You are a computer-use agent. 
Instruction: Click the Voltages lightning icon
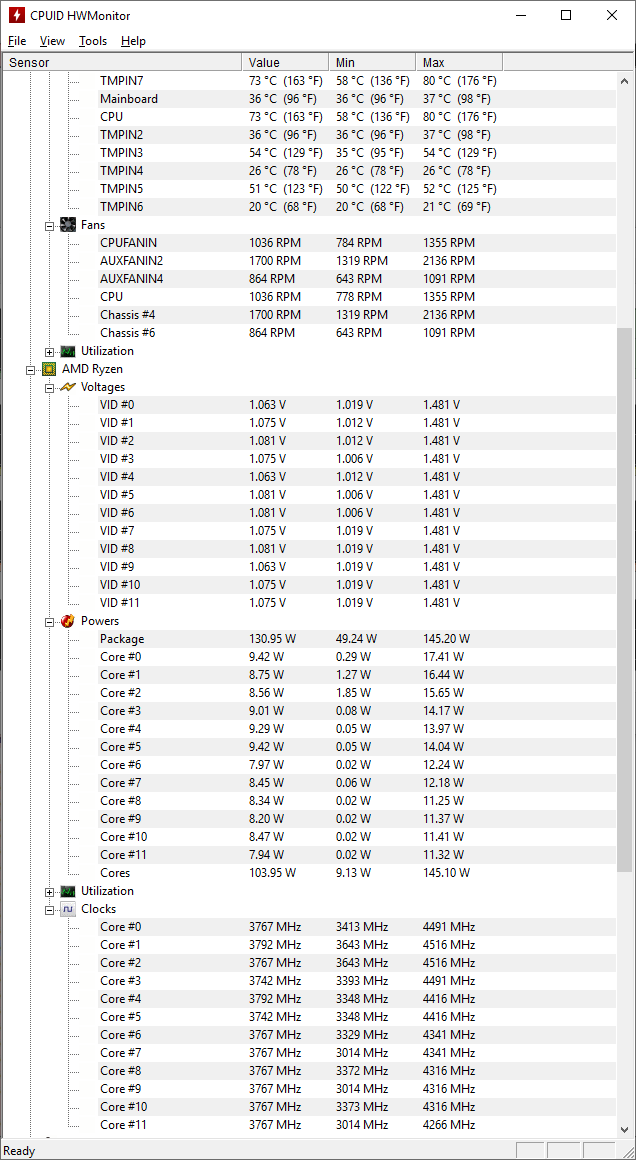tap(68, 387)
